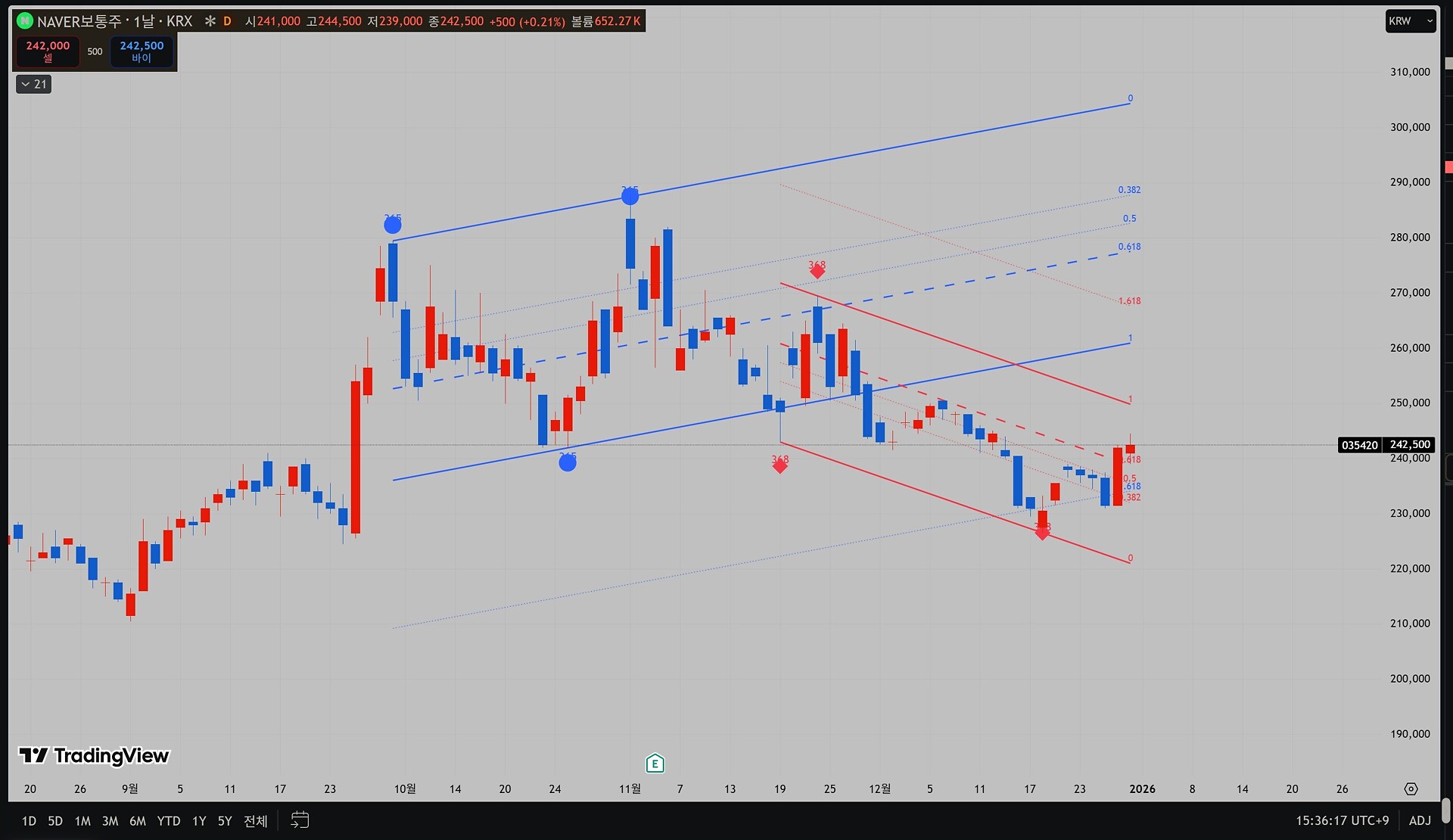
Task: Toggle the ADJ adjusted price button
Action: pos(1420,820)
